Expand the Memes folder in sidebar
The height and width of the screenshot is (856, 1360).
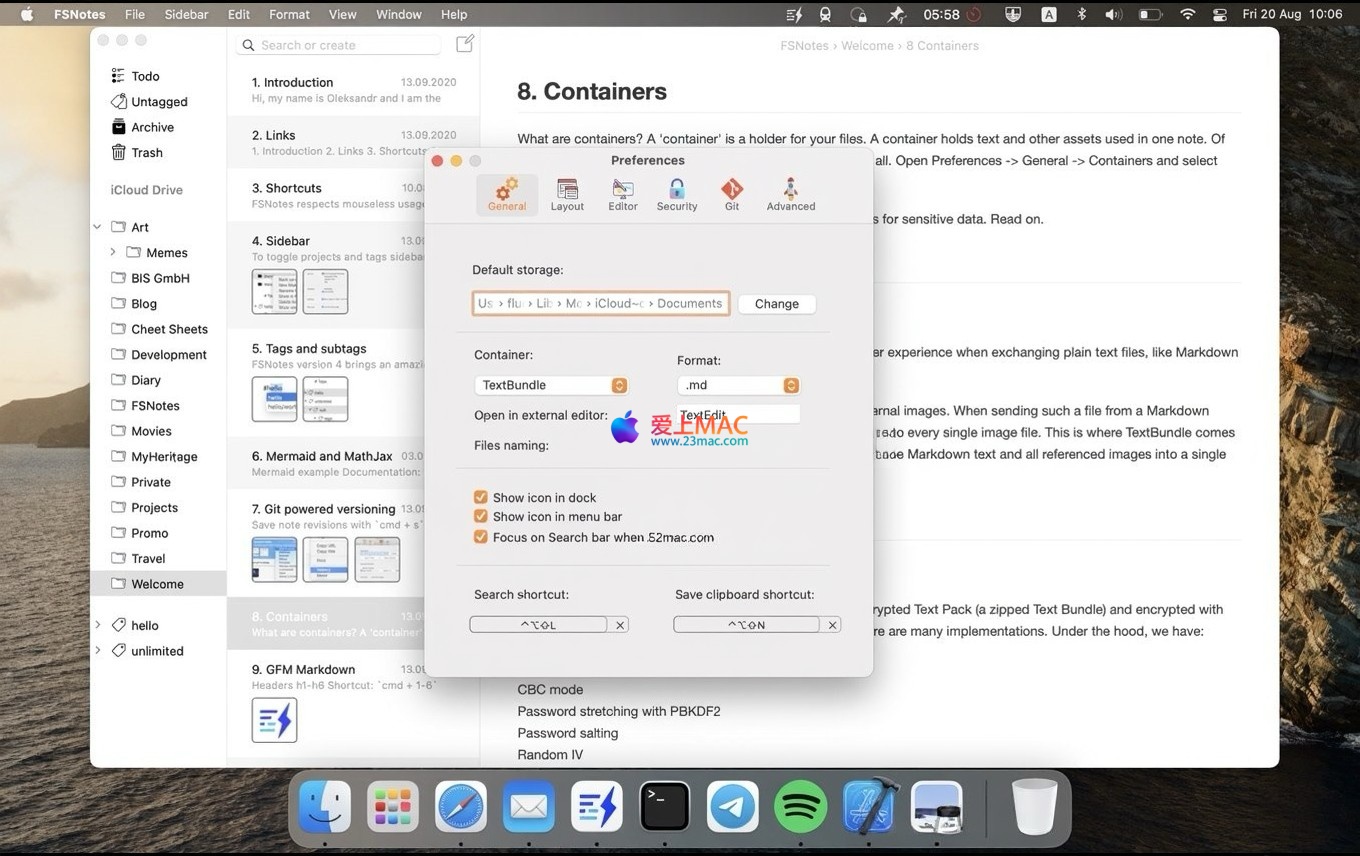113,253
